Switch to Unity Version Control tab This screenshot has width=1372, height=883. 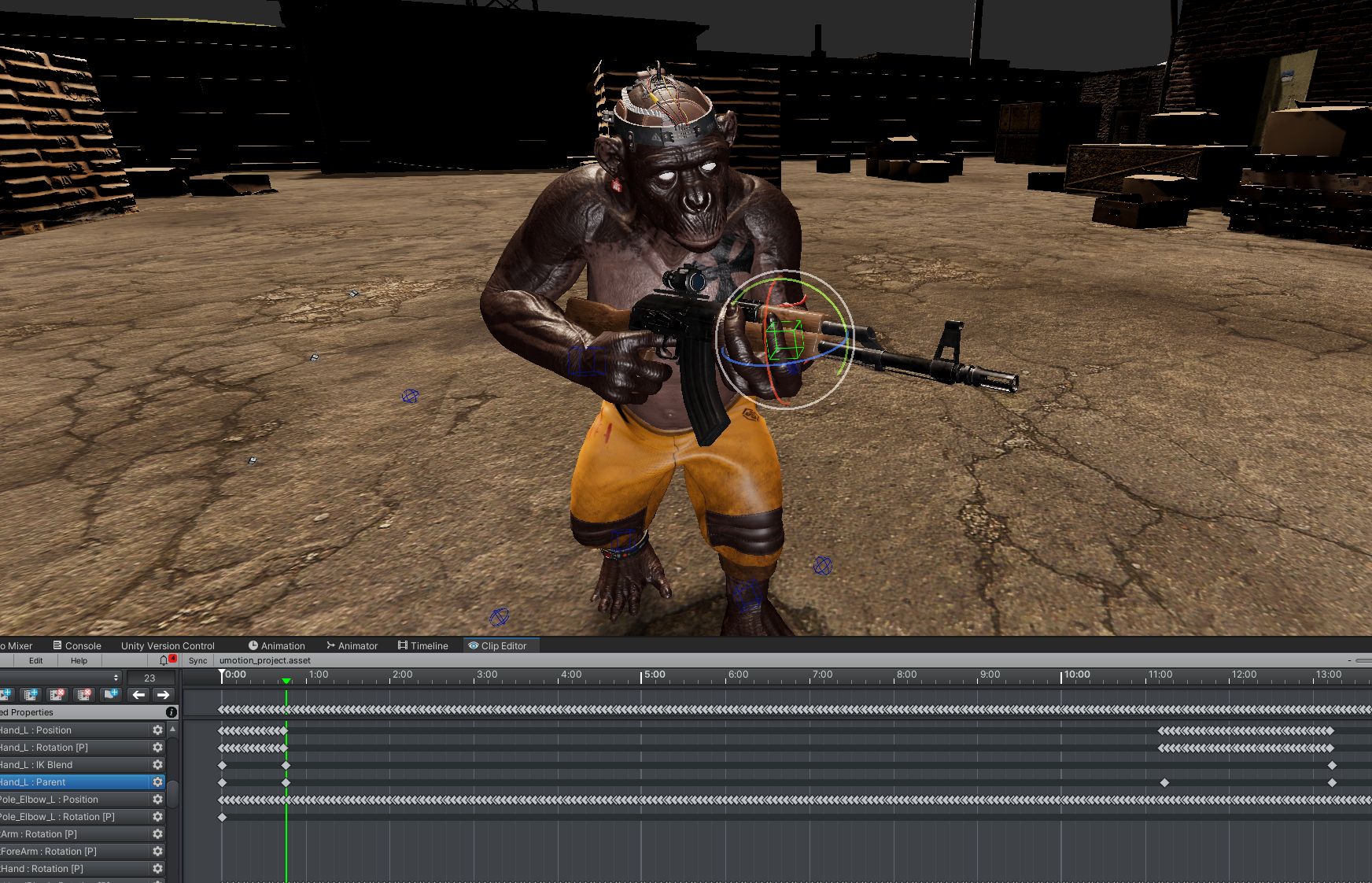tap(168, 645)
